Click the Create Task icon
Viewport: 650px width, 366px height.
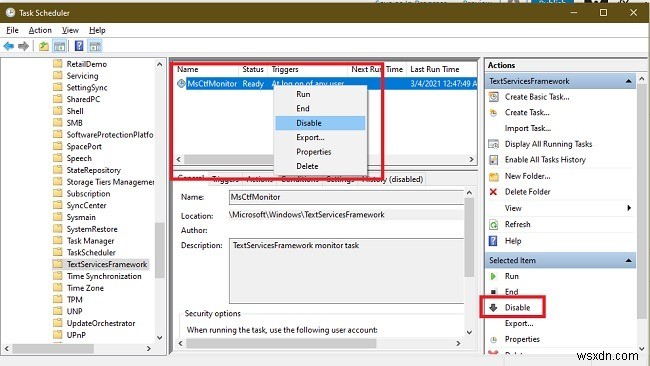point(493,113)
